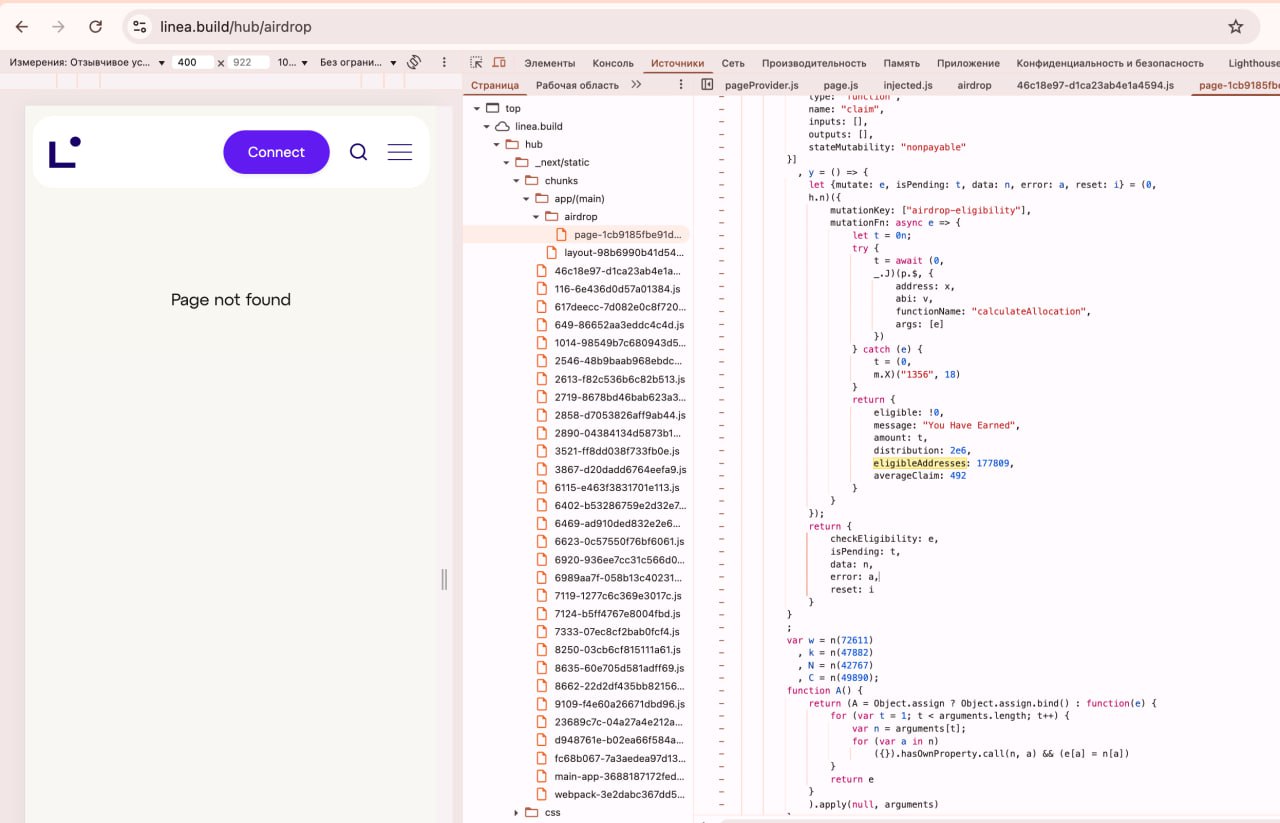
Task: Collapse the hub folder
Action: pyautogui.click(x=496, y=144)
